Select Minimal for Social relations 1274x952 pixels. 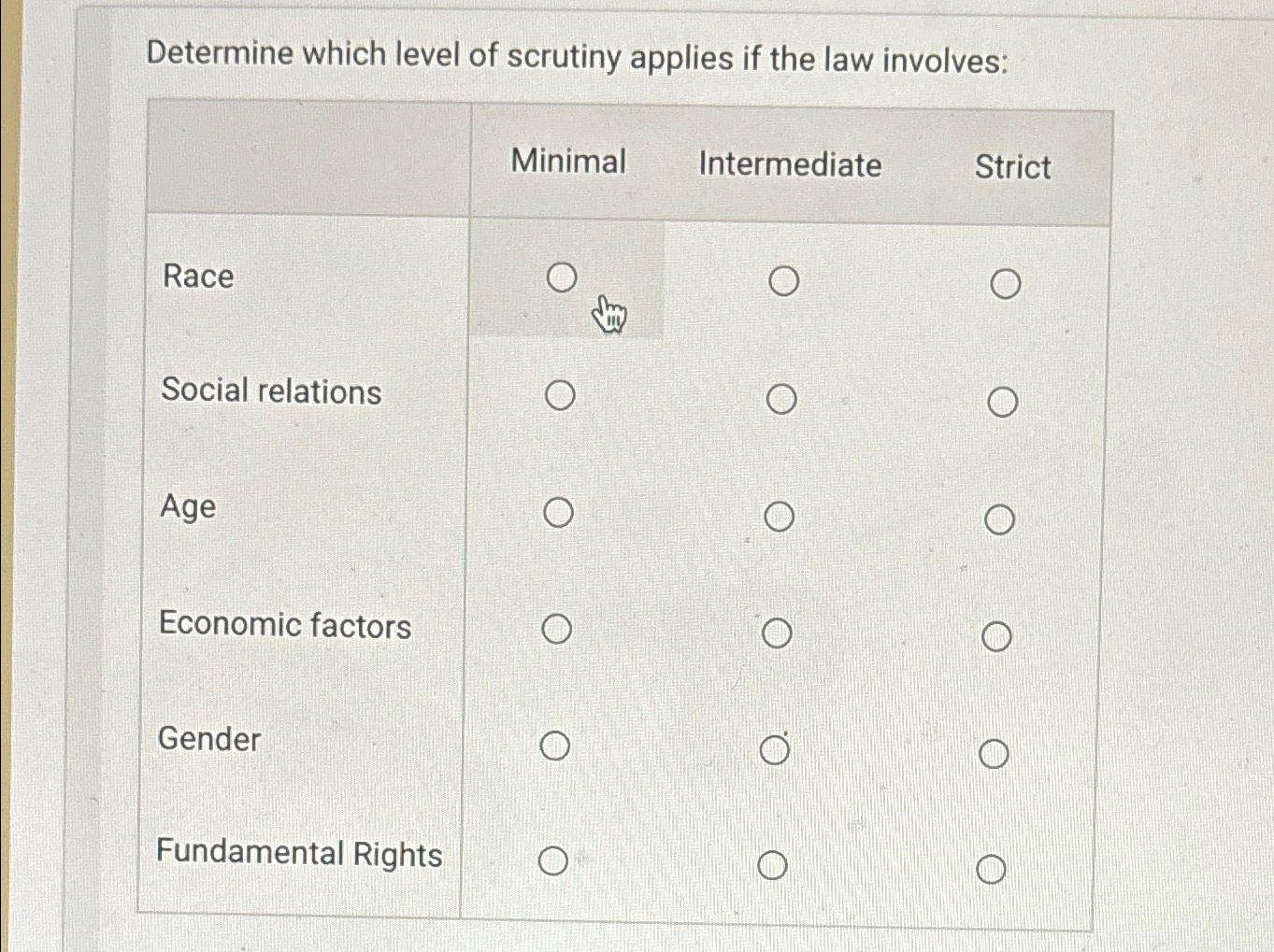pyautogui.click(x=559, y=395)
